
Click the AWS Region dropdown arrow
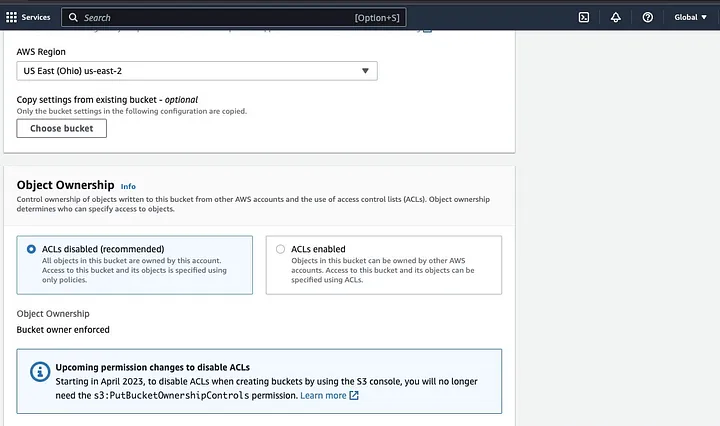365,71
